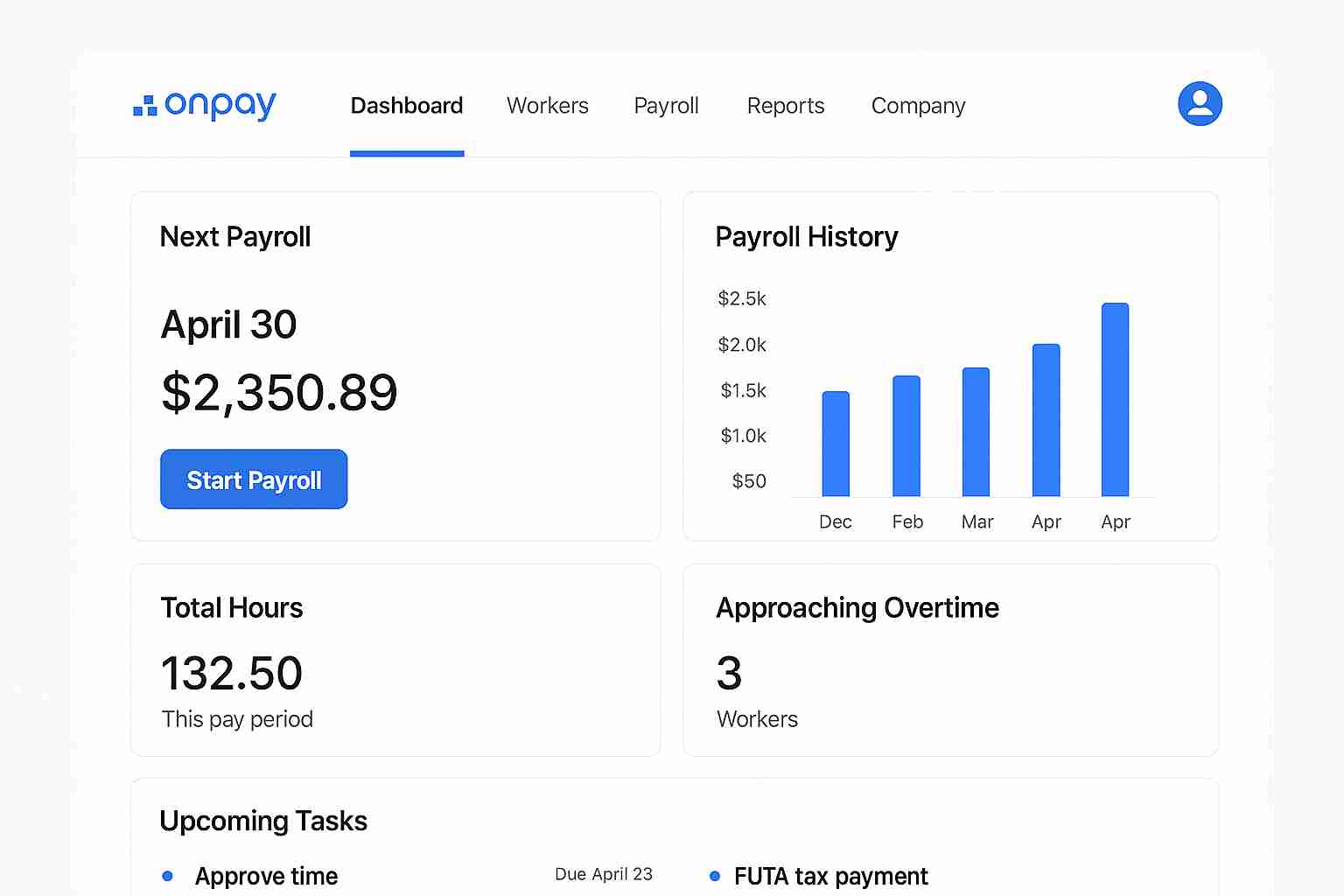Click the $2,350.89 payroll amount

pyautogui.click(x=279, y=392)
